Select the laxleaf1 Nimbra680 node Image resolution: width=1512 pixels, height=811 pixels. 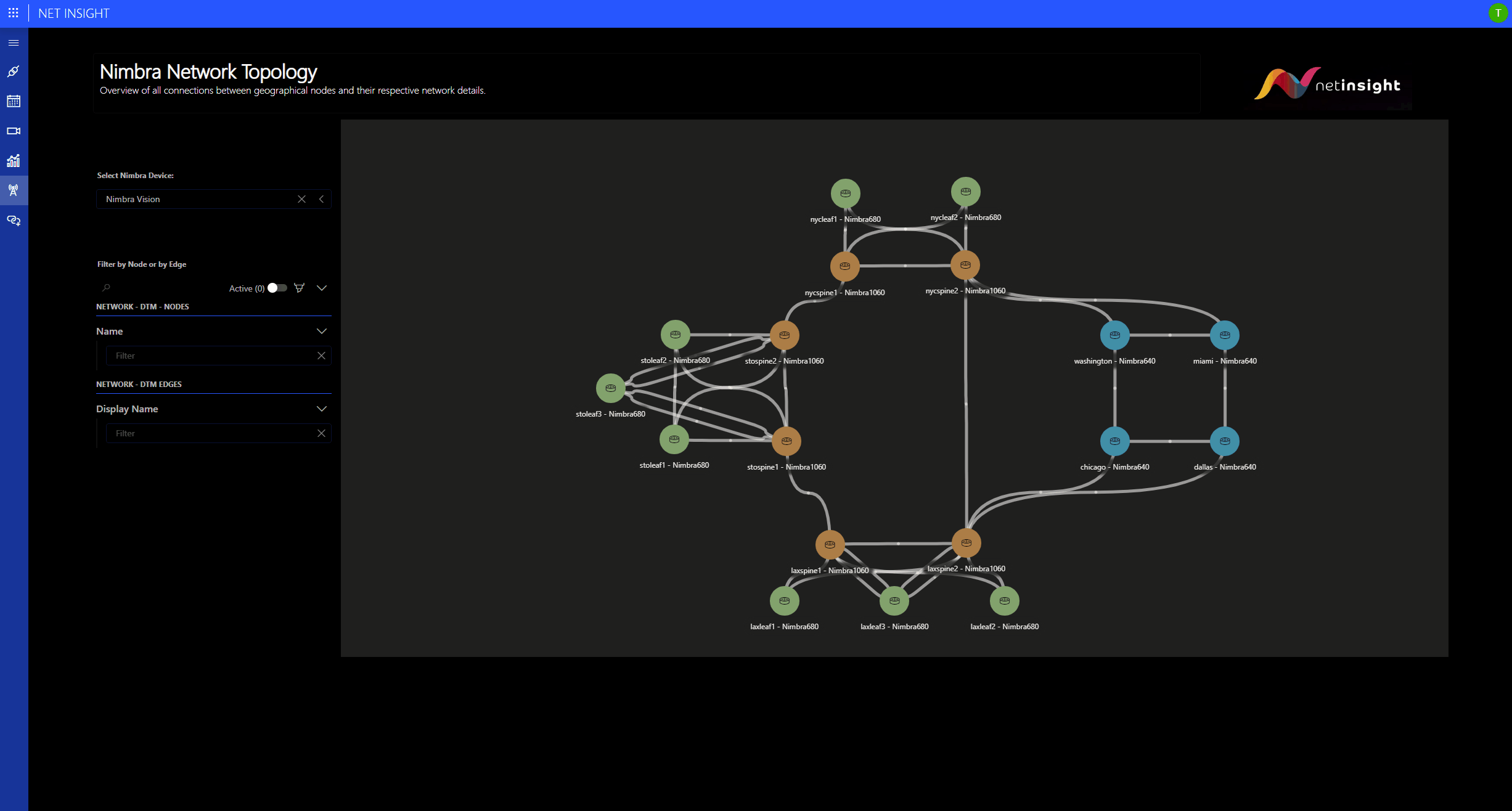tap(784, 601)
